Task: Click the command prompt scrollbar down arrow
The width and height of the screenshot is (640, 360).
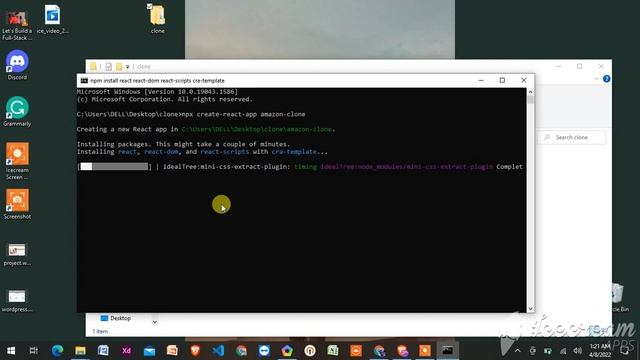Action: click(x=530, y=309)
